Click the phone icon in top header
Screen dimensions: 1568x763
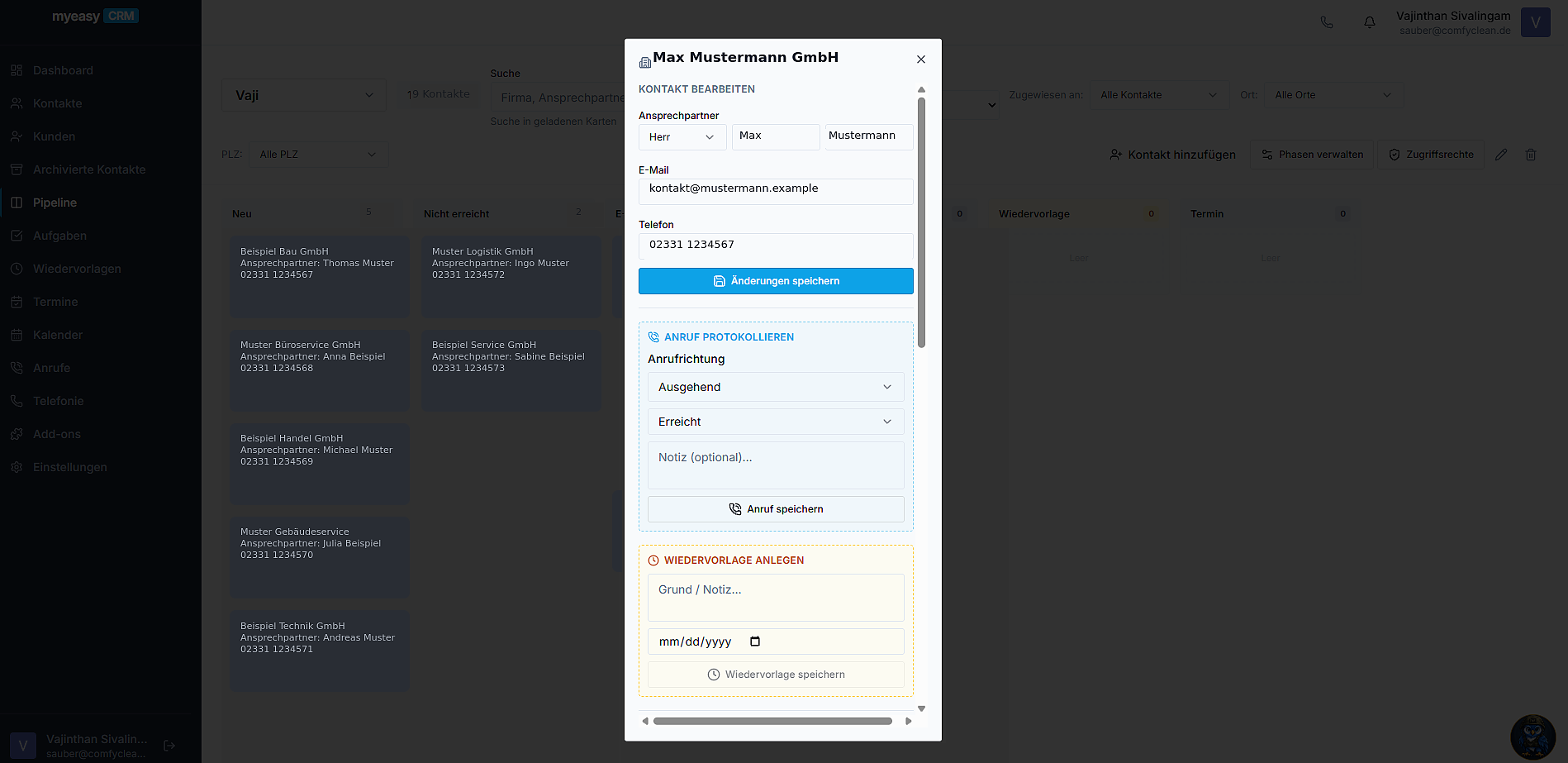click(x=1327, y=22)
